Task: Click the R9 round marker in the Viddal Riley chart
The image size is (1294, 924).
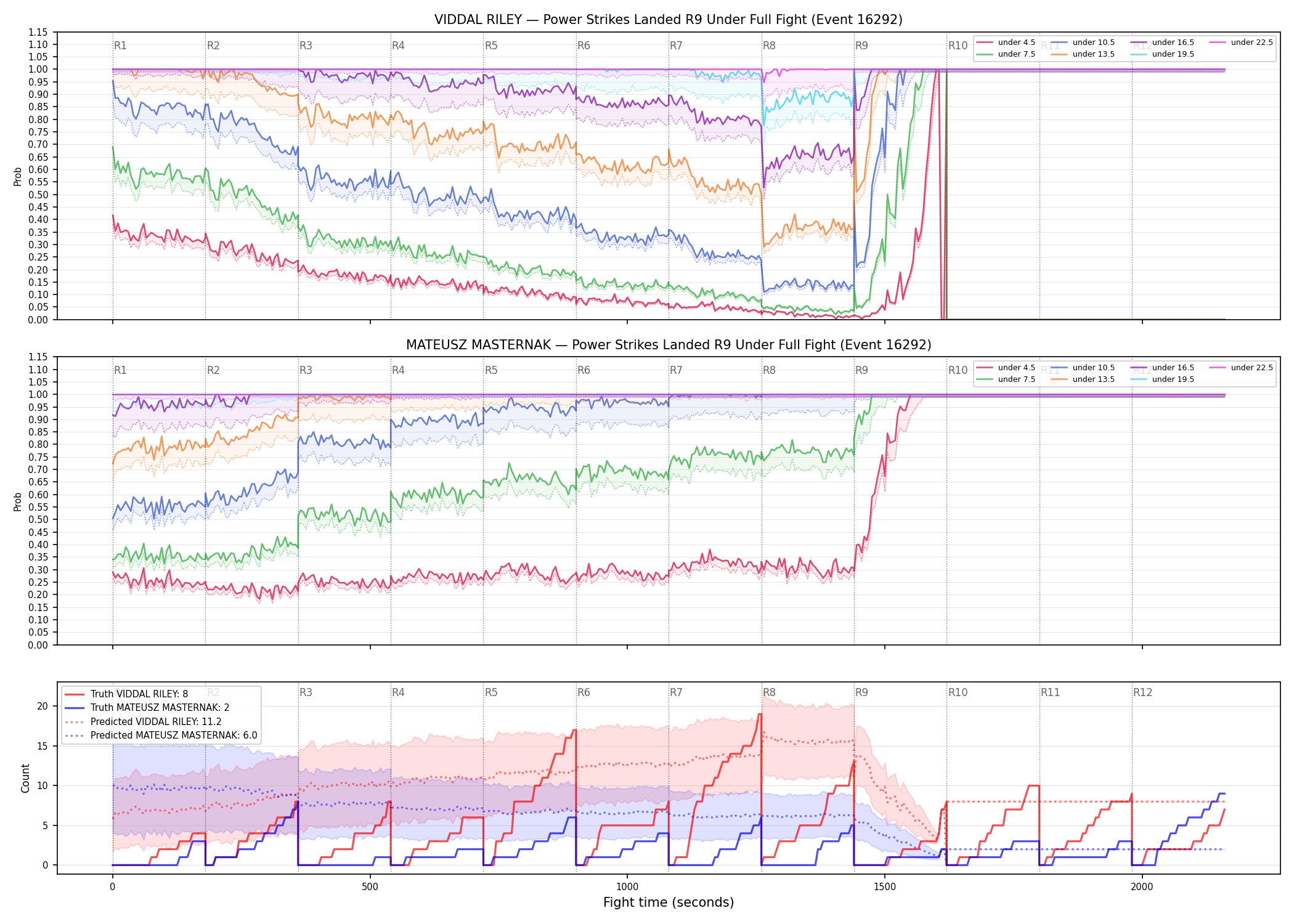Action: tap(861, 46)
